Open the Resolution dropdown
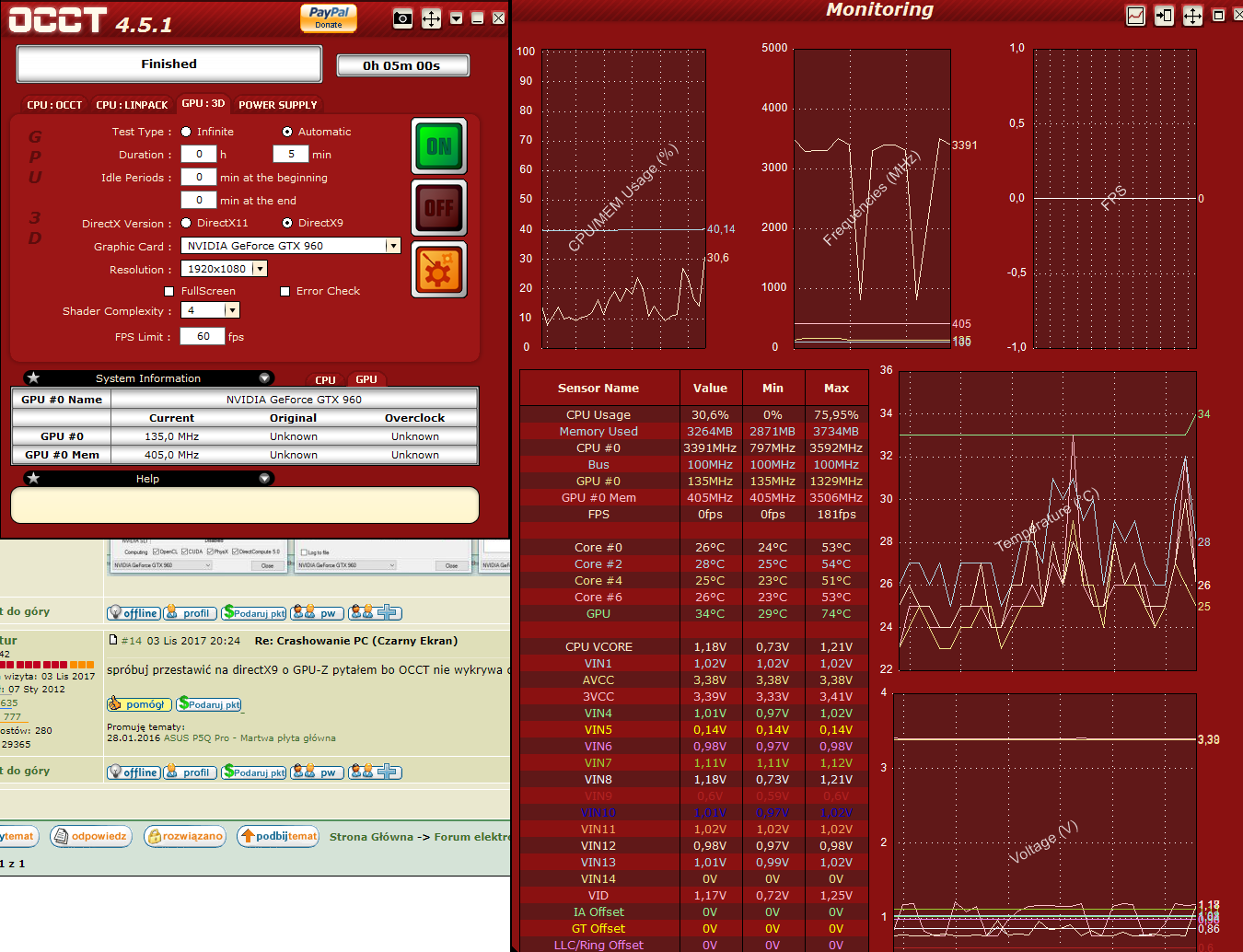This screenshot has height=952, width=1243. pos(261,269)
